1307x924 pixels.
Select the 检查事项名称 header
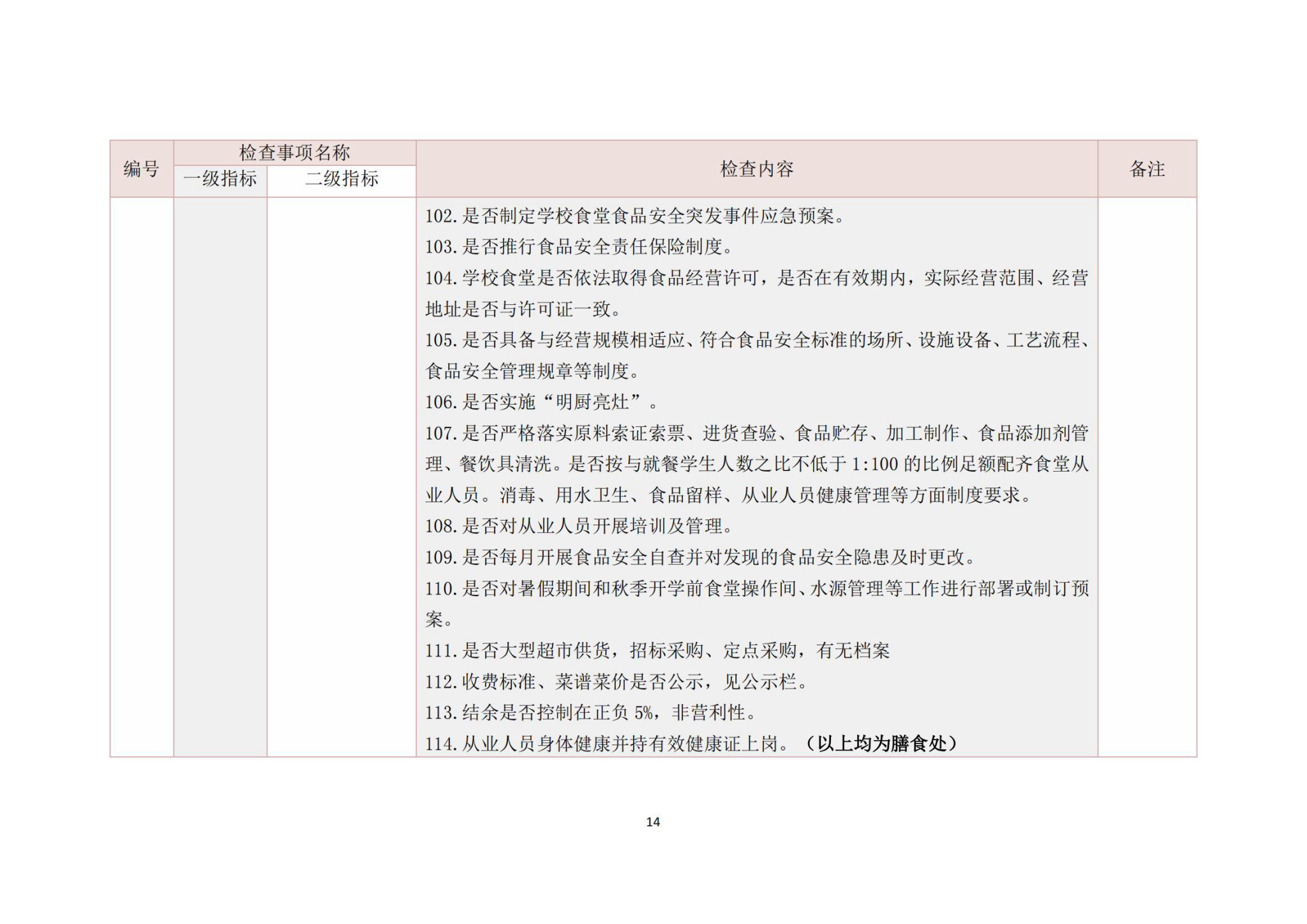coord(295,153)
